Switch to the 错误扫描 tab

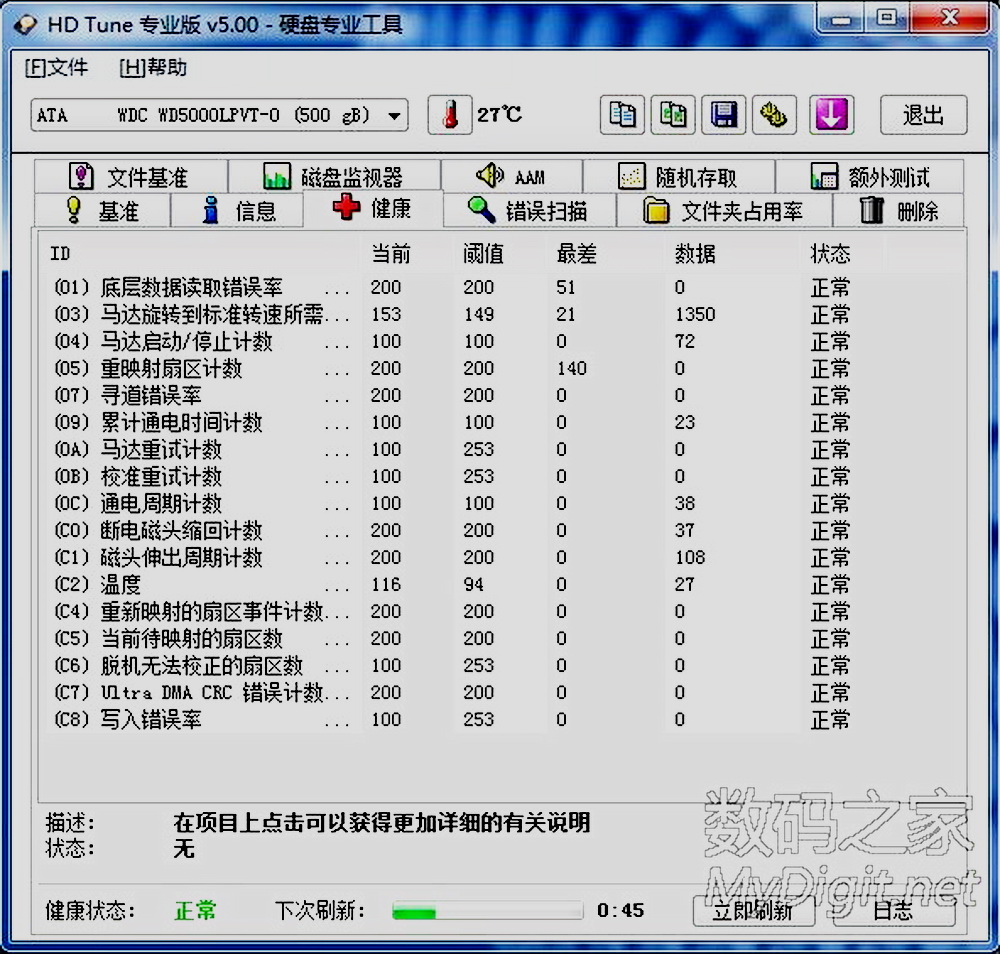click(529, 210)
